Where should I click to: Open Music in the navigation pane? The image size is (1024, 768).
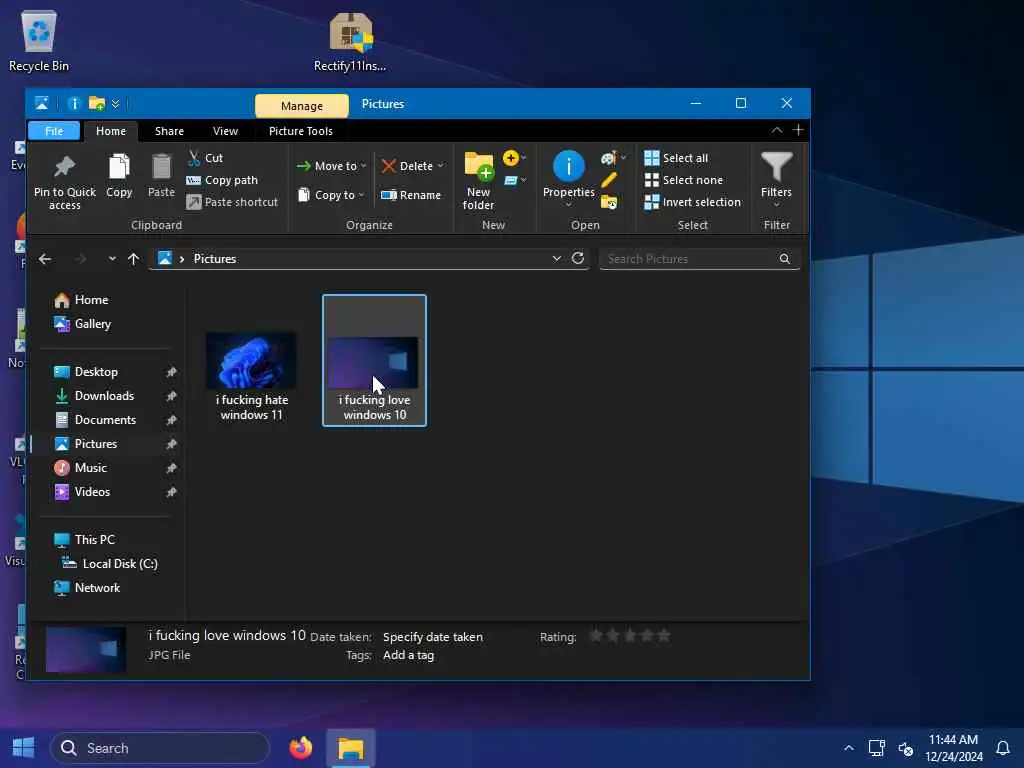80,468
